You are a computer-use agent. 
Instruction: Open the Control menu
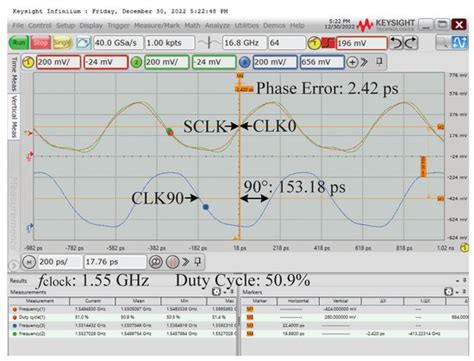click(x=40, y=25)
